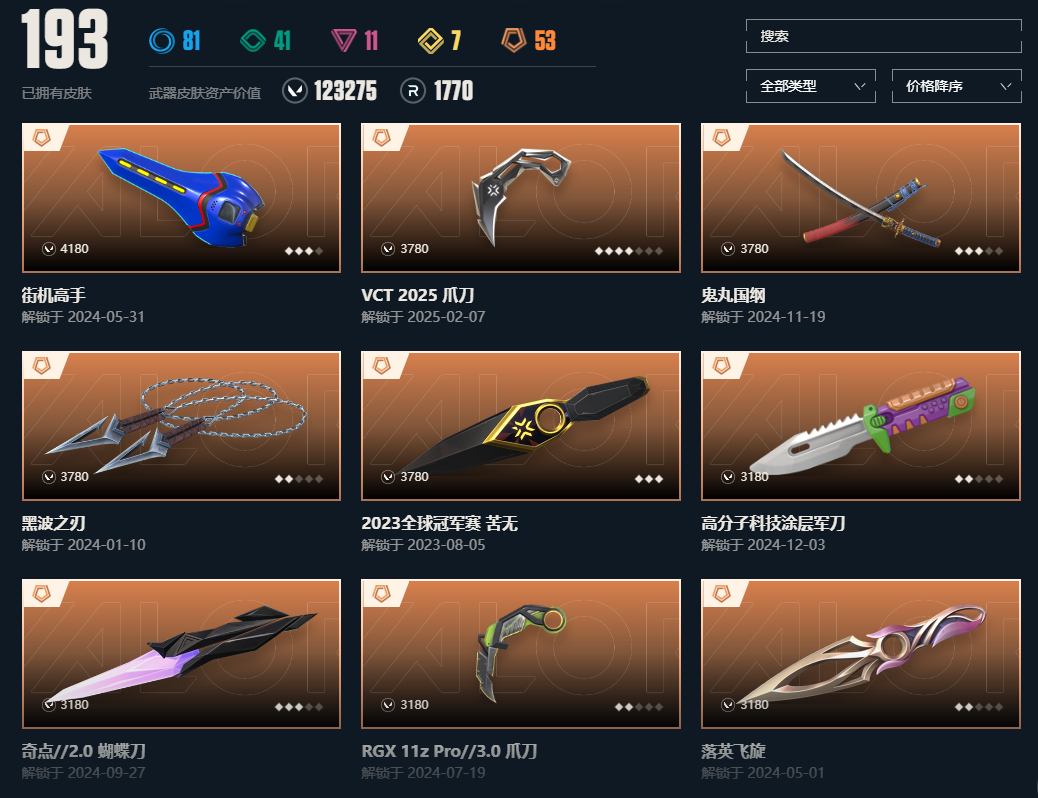Click the tier badge on the 街机高手 card

pos(42,137)
